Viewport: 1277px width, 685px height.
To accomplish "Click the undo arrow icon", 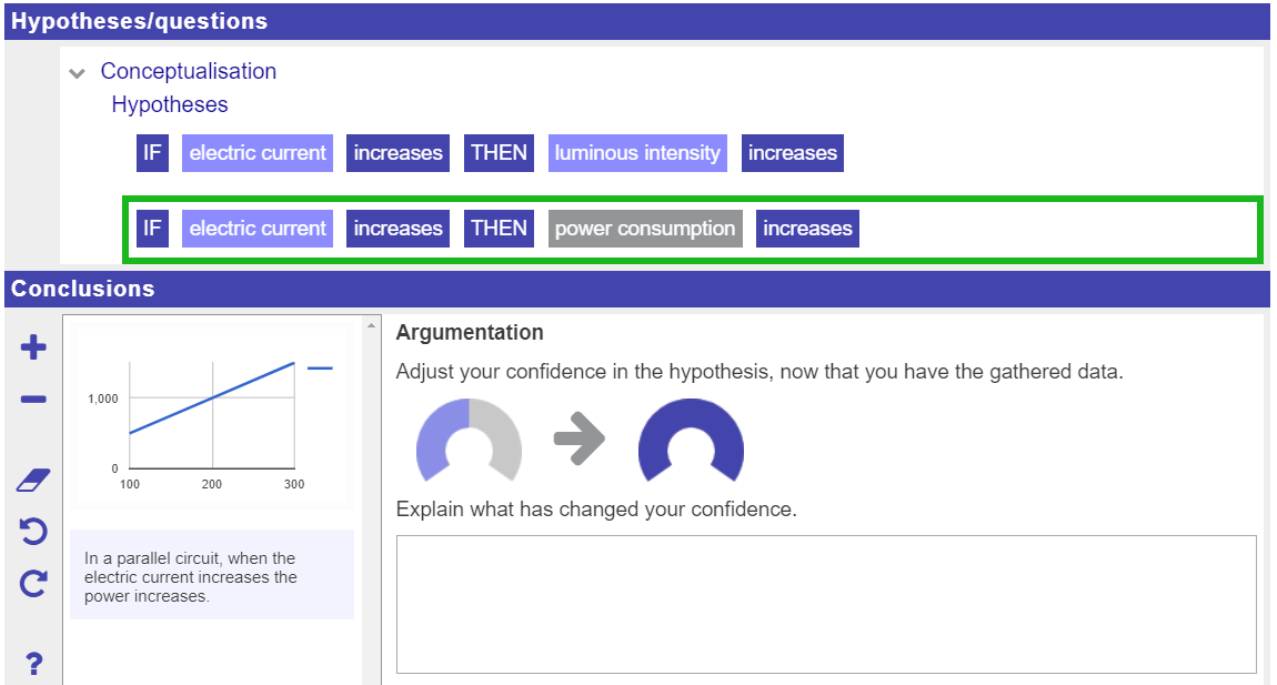I will 34,531.
